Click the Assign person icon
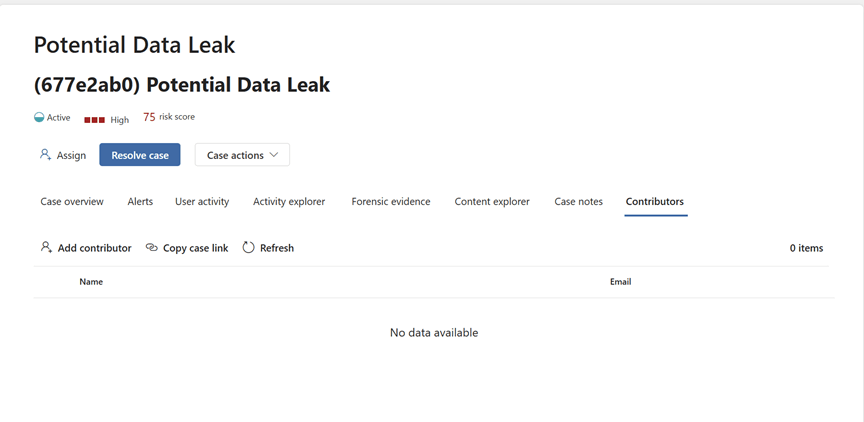 pyautogui.click(x=45, y=155)
